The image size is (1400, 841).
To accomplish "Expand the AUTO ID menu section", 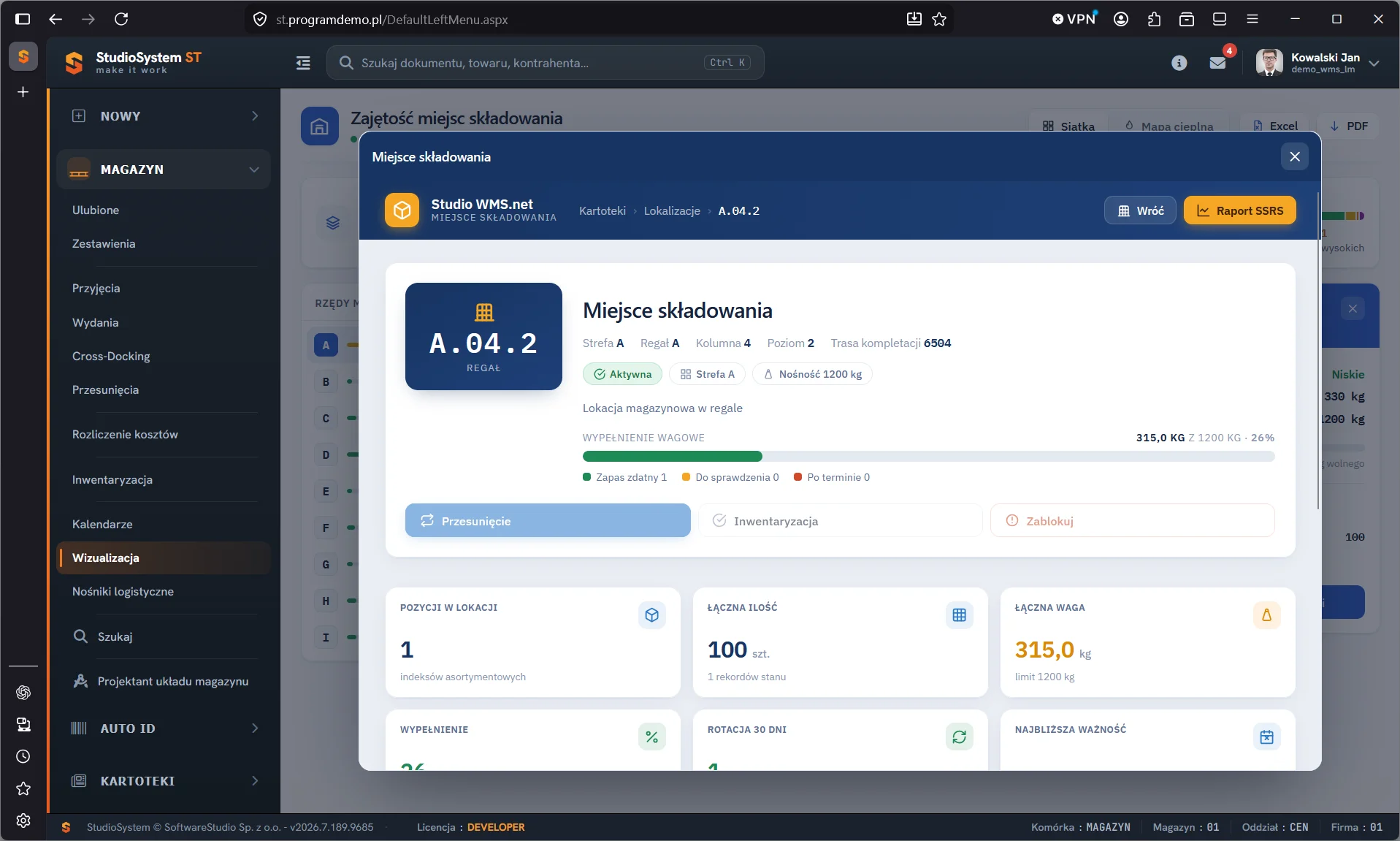I will [164, 728].
